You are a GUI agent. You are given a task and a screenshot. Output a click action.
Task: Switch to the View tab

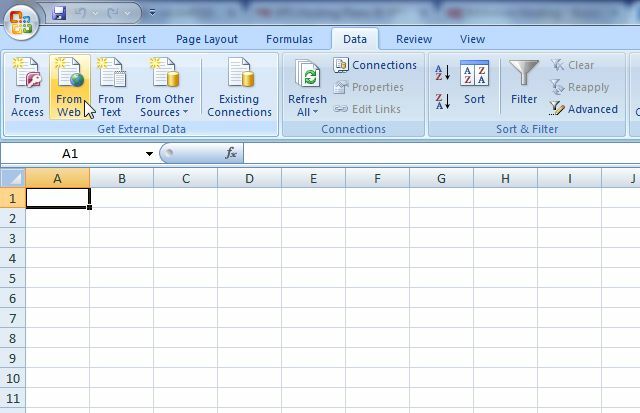coord(473,39)
